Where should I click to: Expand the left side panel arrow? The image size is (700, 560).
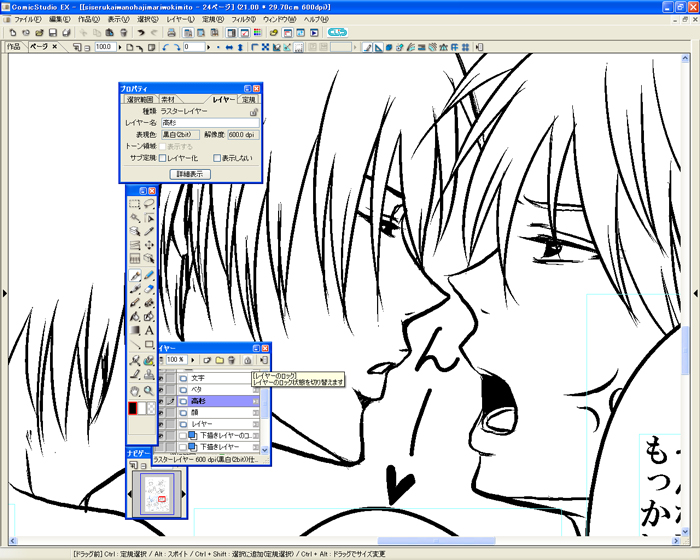[4, 293]
